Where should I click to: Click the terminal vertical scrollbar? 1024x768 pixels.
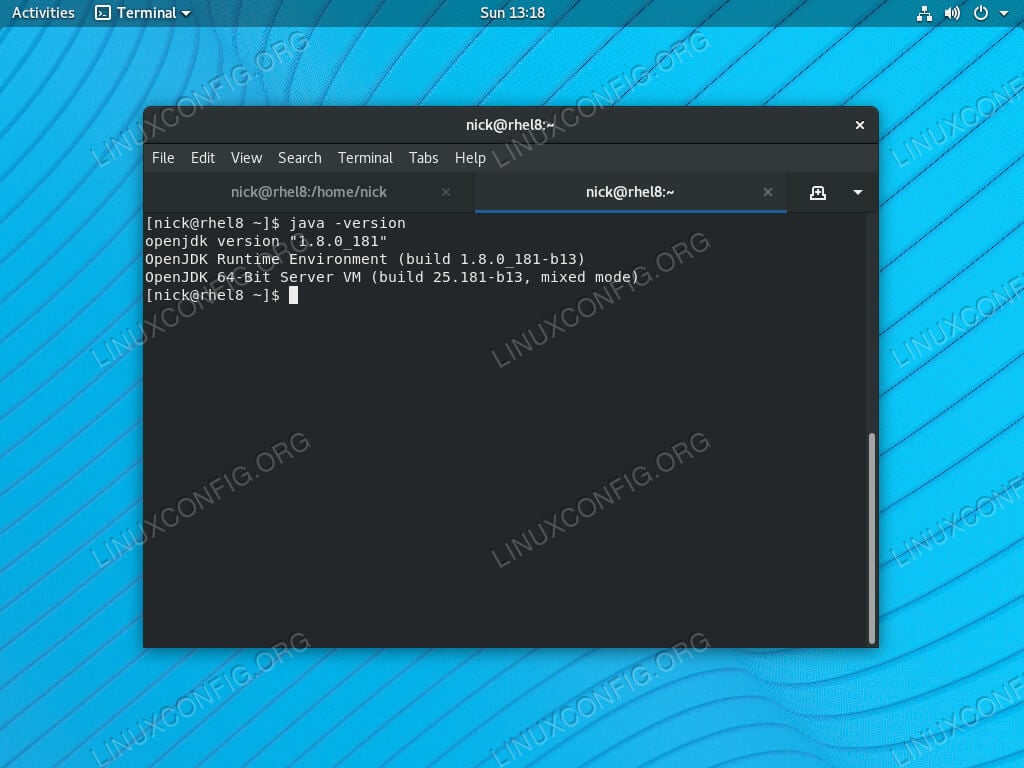(x=871, y=538)
